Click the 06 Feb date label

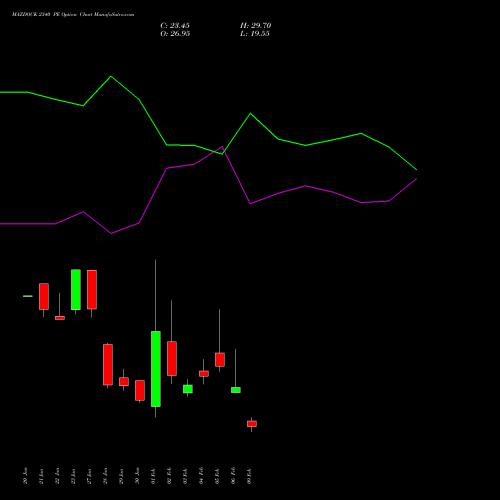234,476
